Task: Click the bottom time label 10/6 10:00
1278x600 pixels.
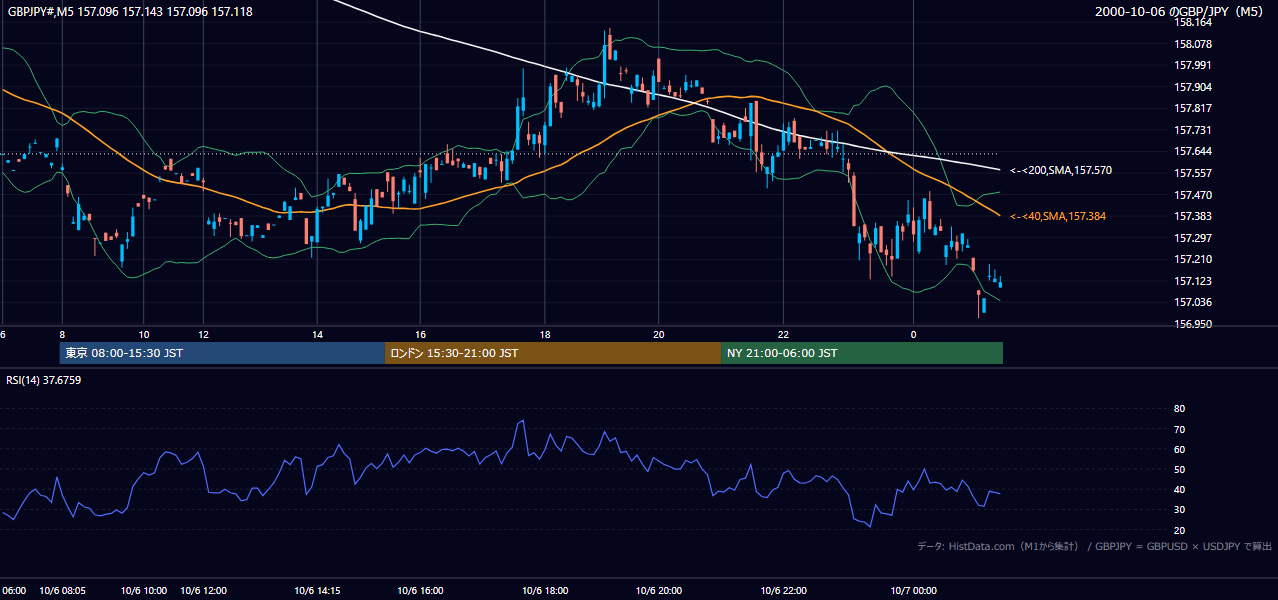Action: pyautogui.click(x=144, y=591)
